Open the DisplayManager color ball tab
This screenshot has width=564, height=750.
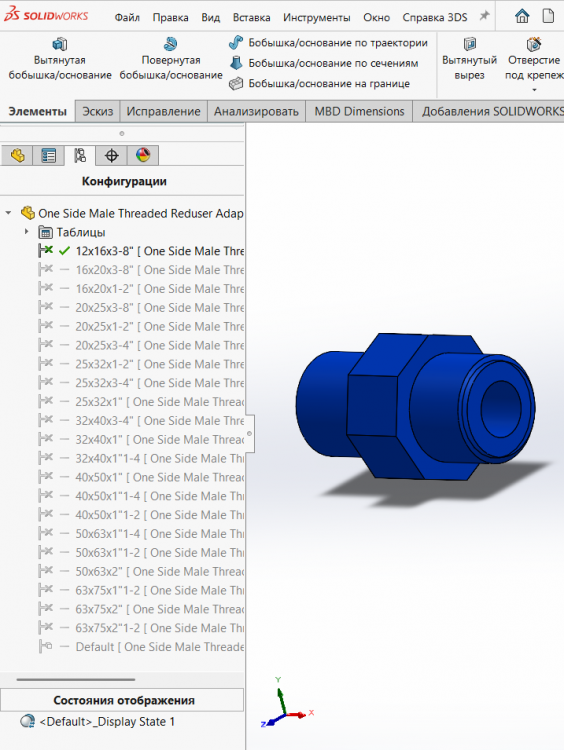click(143, 155)
